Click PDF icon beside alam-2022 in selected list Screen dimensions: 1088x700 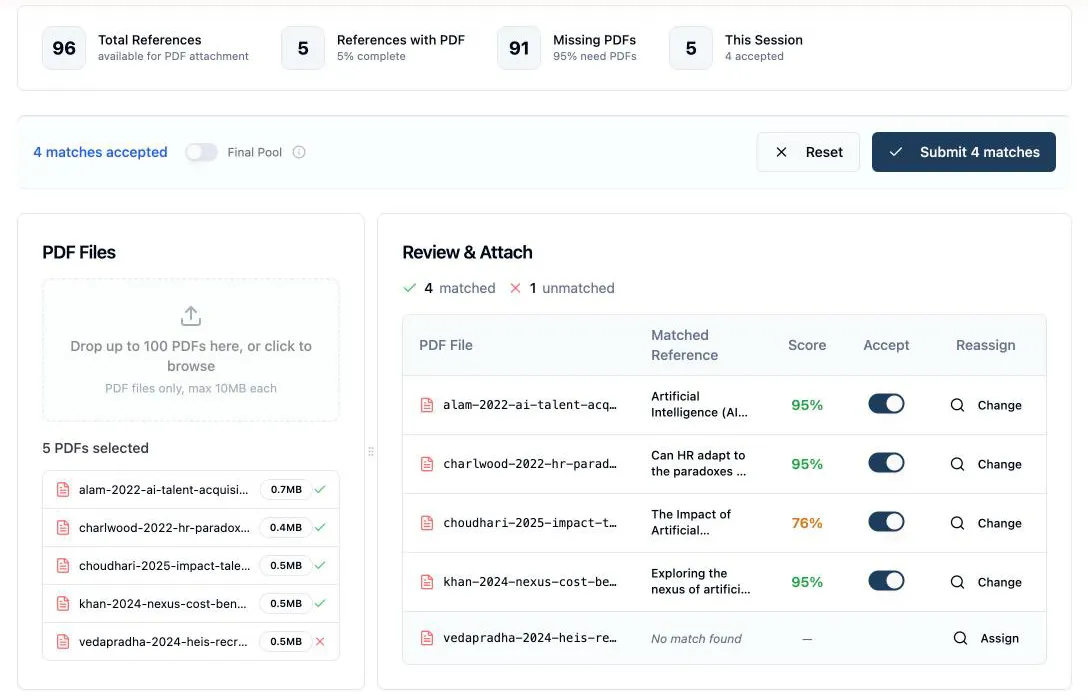coord(63,490)
